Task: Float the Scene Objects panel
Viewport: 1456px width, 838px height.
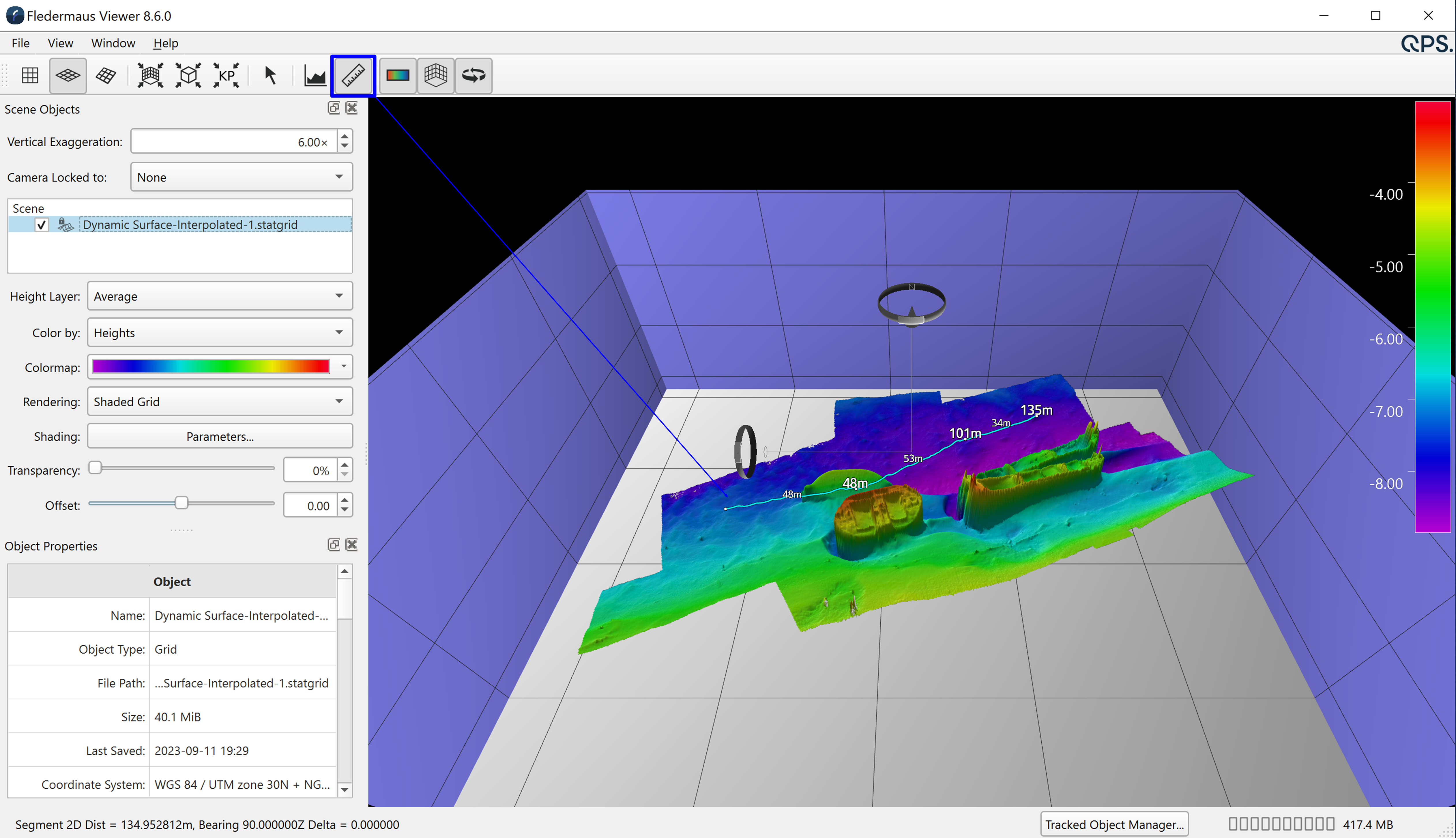Action: pos(334,108)
